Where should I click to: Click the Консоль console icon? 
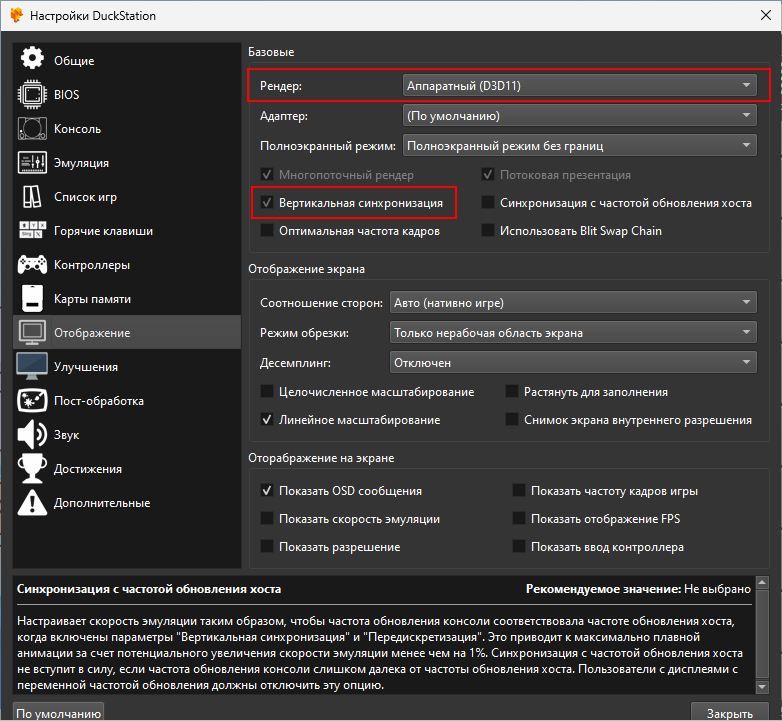[x=32, y=128]
